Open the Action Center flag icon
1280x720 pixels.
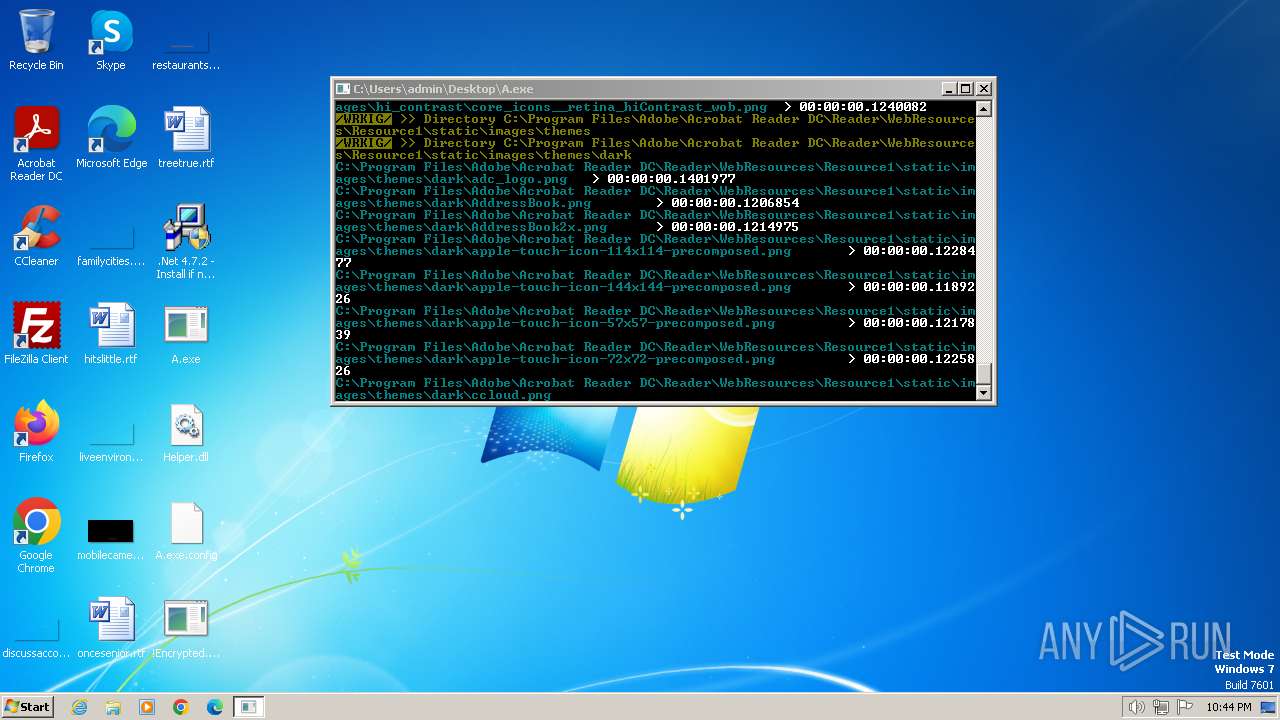coord(1185,707)
